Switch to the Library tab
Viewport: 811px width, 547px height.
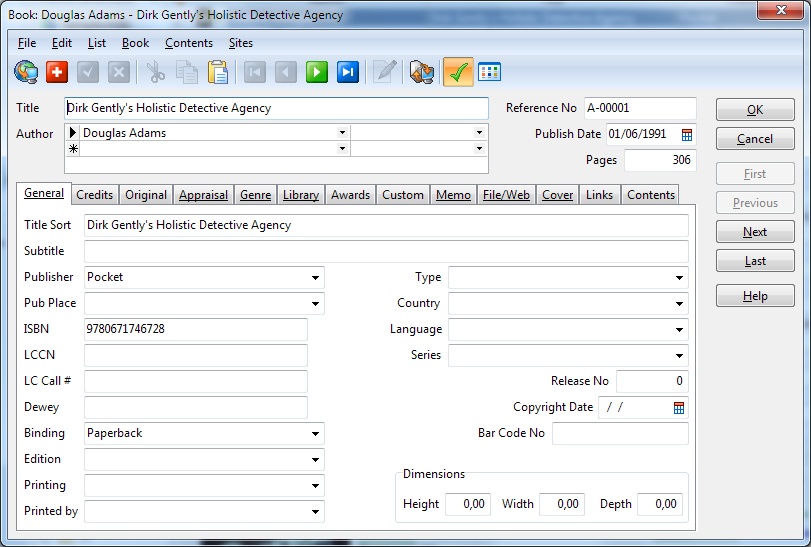click(x=301, y=195)
